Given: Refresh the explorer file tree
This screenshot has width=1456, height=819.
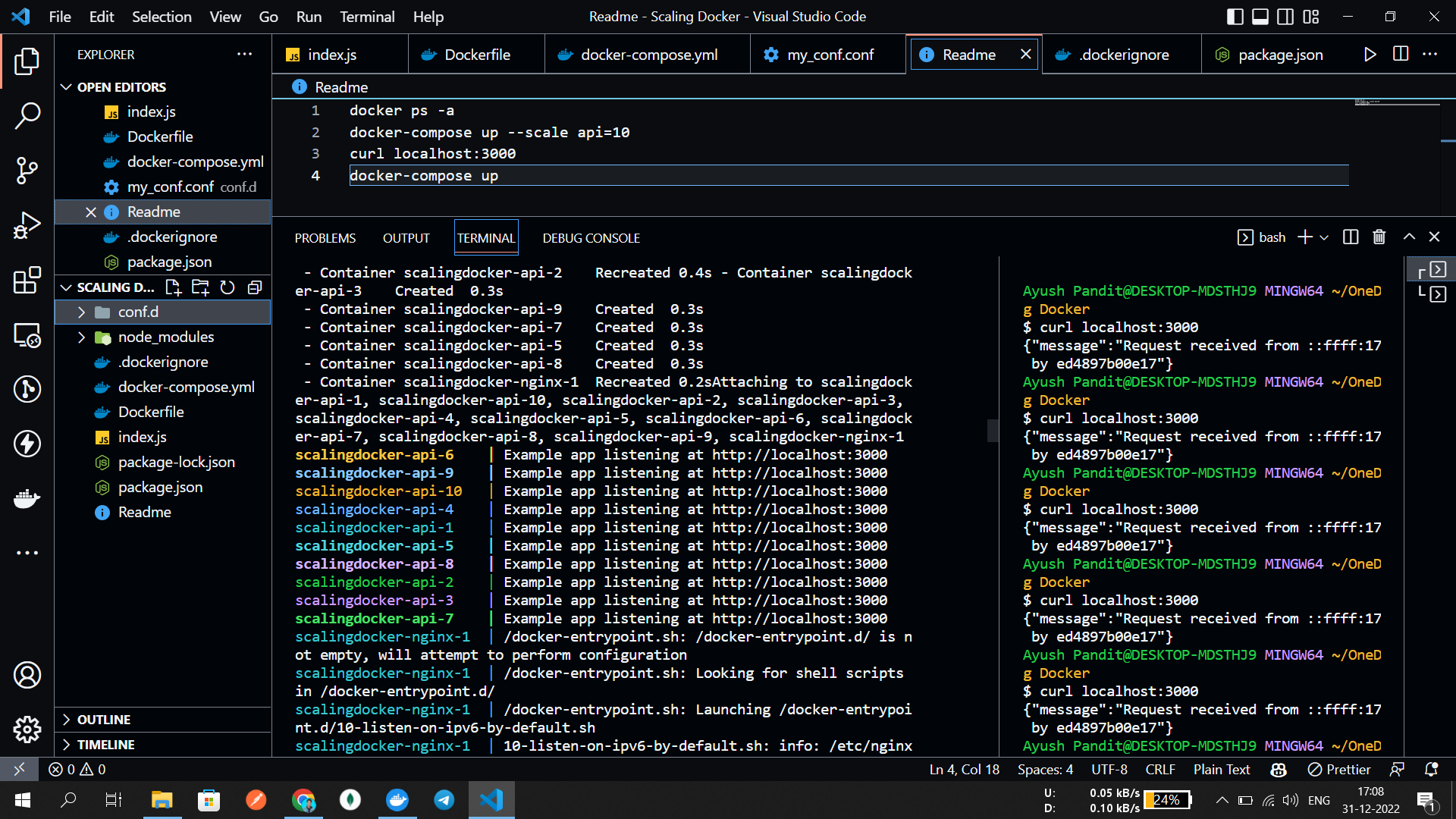Looking at the screenshot, I should [227, 287].
